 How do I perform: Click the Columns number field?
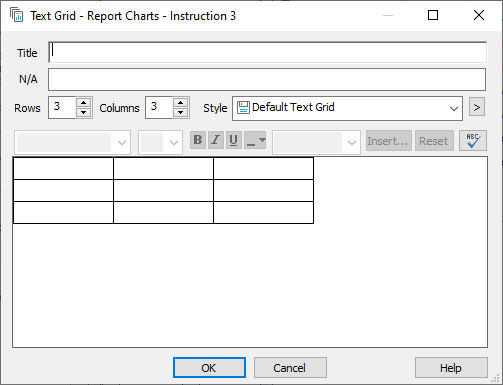(x=159, y=107)
